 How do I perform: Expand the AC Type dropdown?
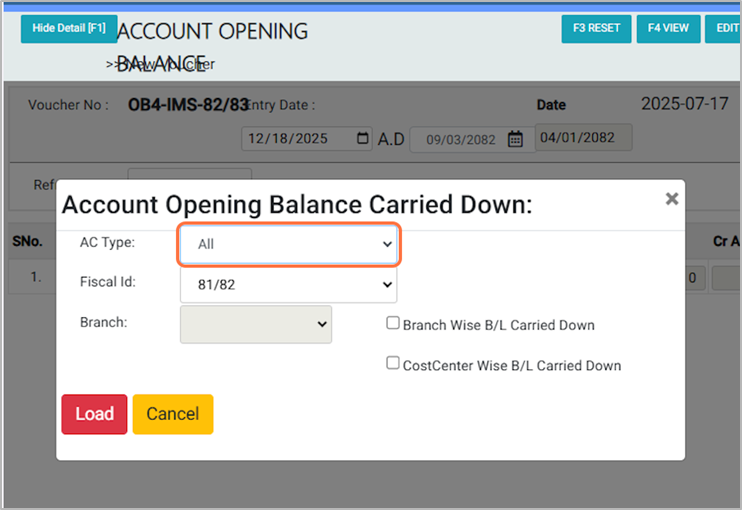pyautogui.click(x=289, y=244)
